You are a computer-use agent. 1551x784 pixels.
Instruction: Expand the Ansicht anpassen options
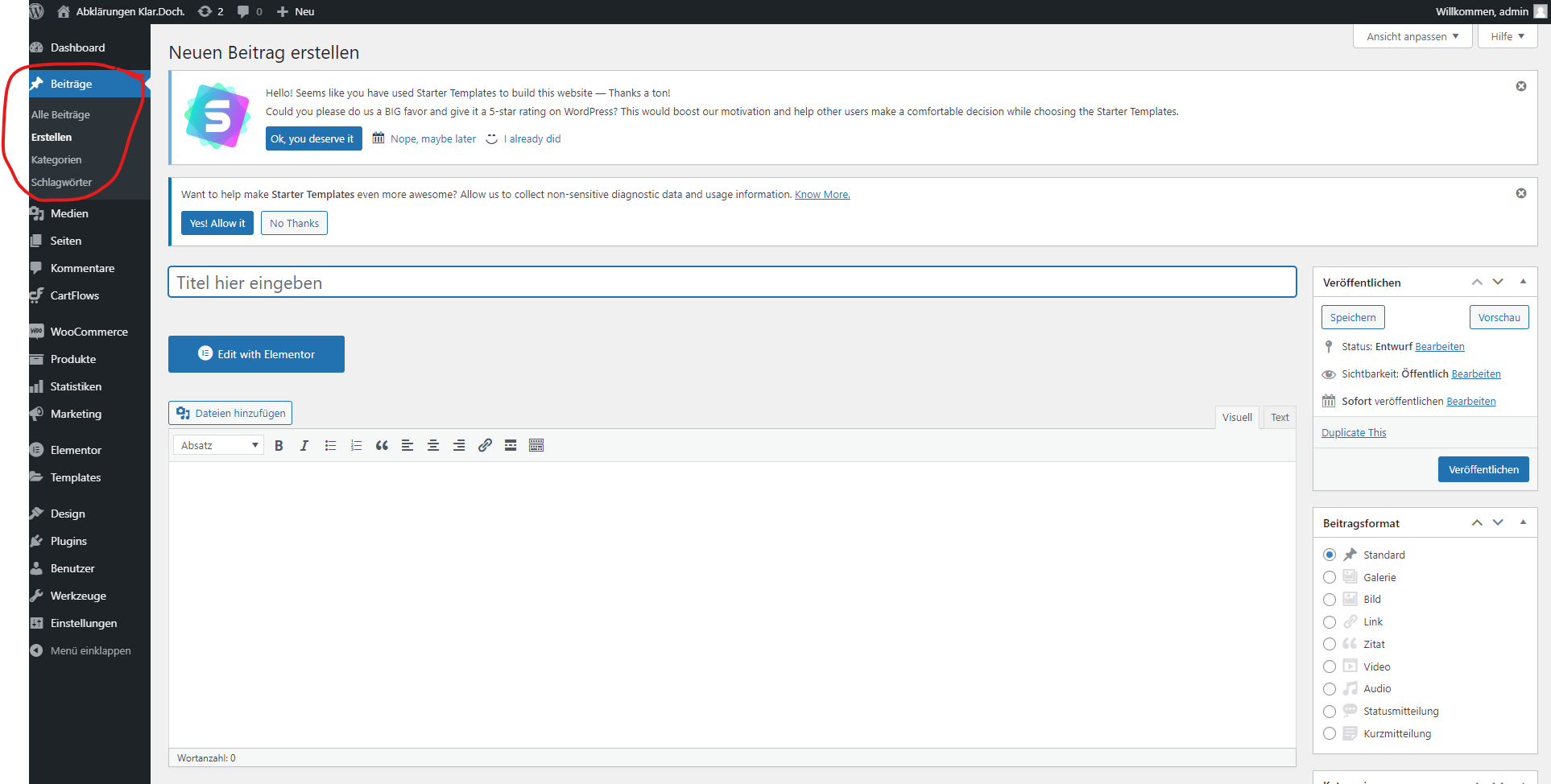click(1412, 36)
